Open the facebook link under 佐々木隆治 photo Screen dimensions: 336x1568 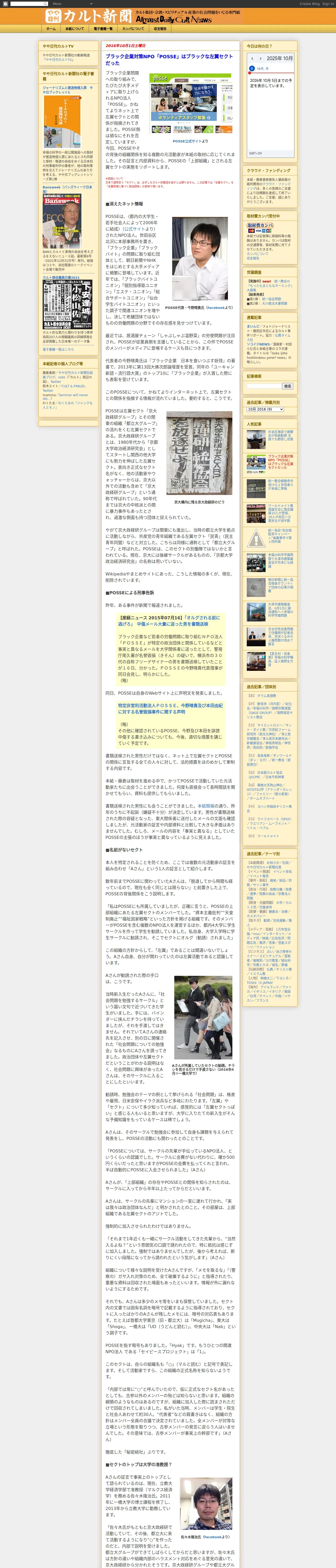(x=212, y=1537)
